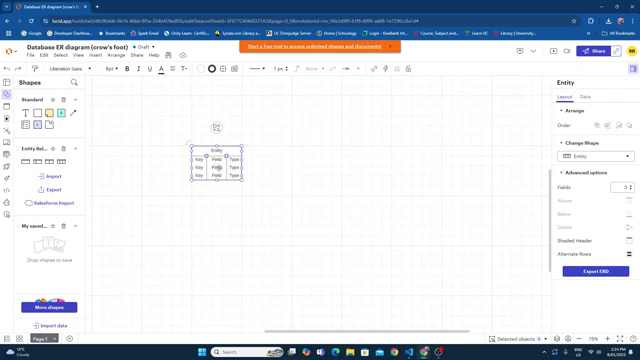Viewport: 640px width, 360px height.
Task: Open the free trial banner link
Action: click(314, 46)
